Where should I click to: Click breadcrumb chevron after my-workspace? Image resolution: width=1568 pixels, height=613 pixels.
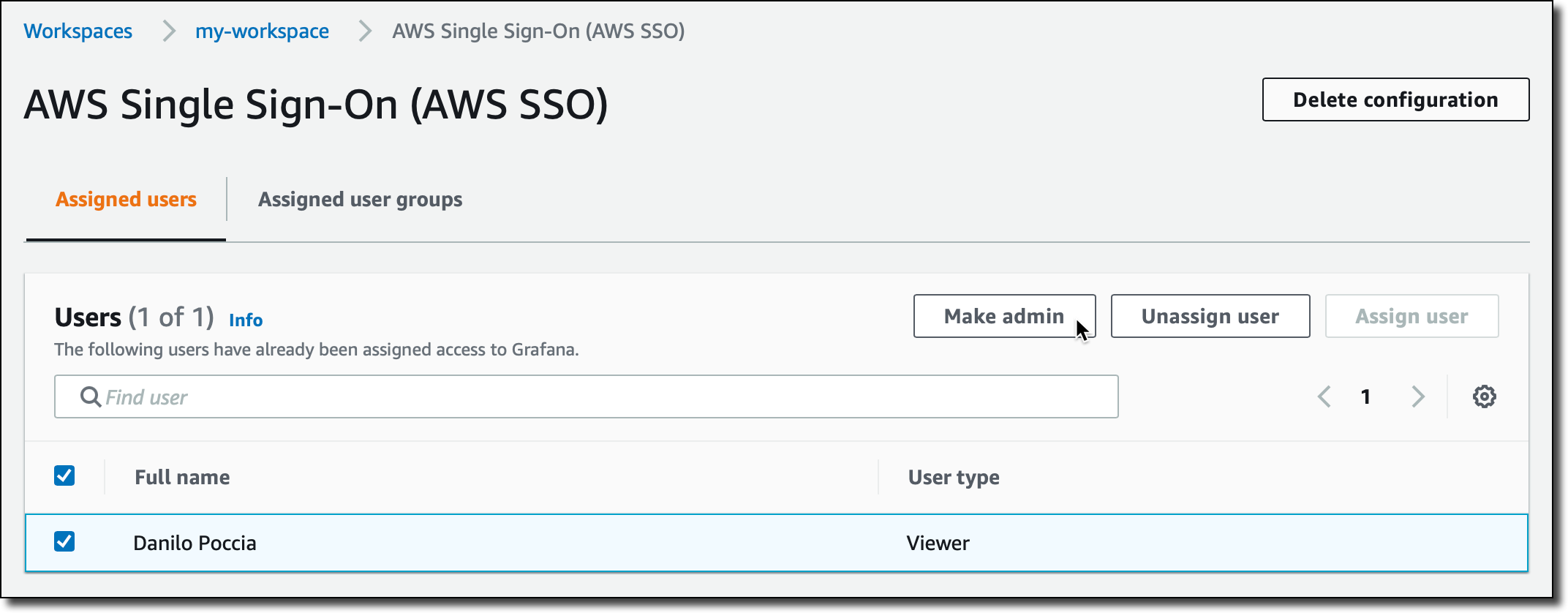[x=365, y=31]
